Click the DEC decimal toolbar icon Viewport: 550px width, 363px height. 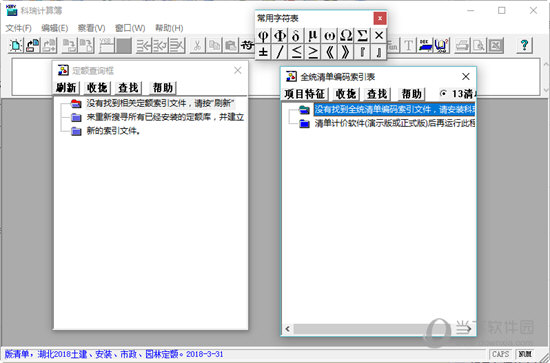click(x=425, y=46)
